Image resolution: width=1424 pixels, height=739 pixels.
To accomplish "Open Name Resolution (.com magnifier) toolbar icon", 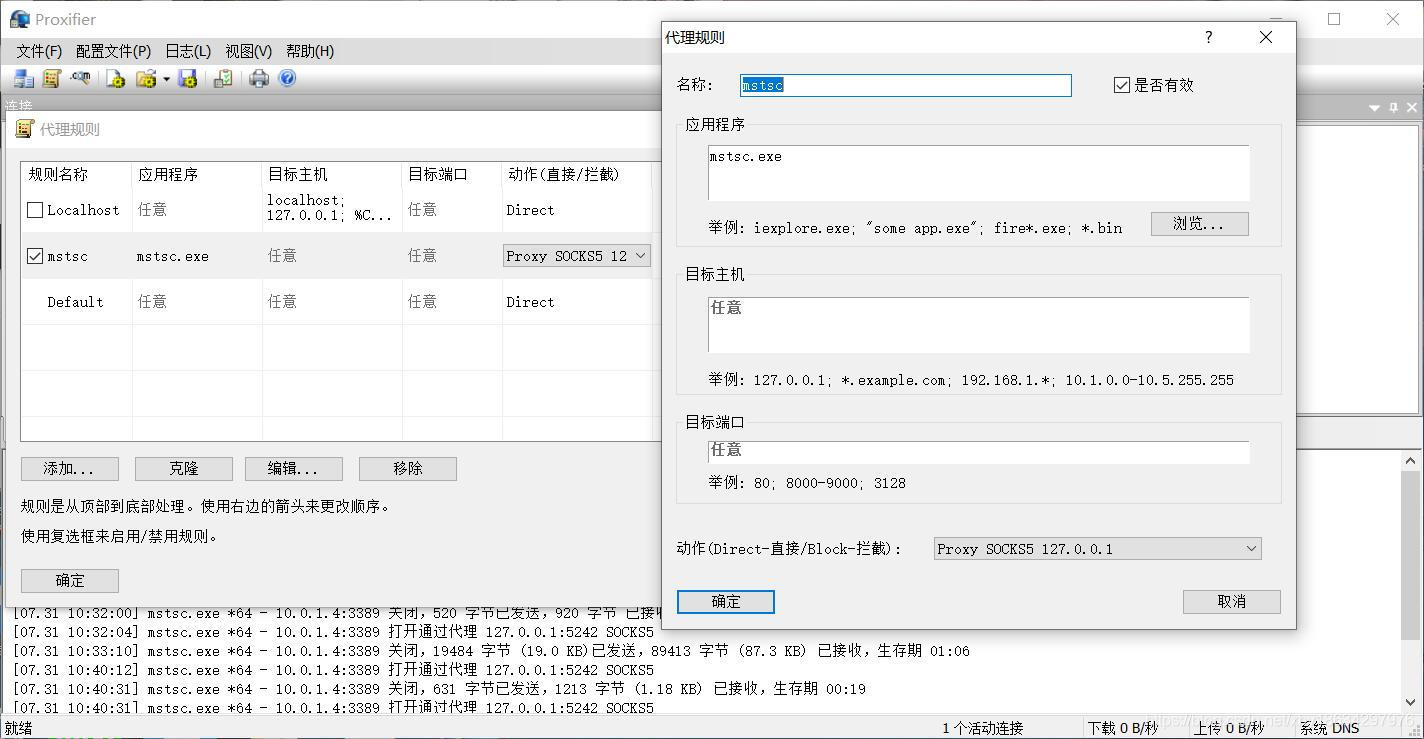I will pos(81,78).
